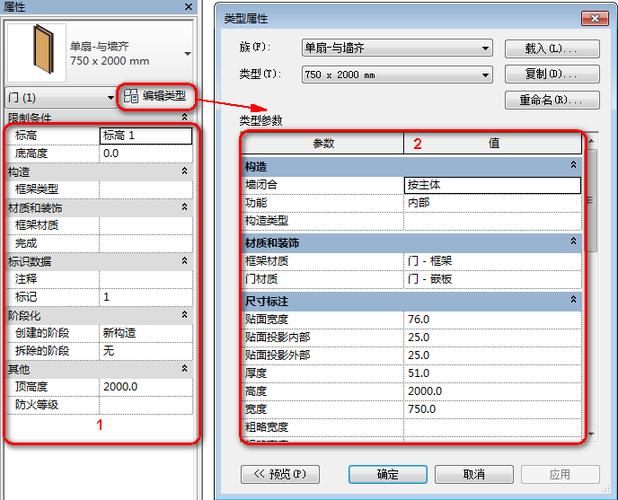Collapse the 阶段化 section

point(184,315)
